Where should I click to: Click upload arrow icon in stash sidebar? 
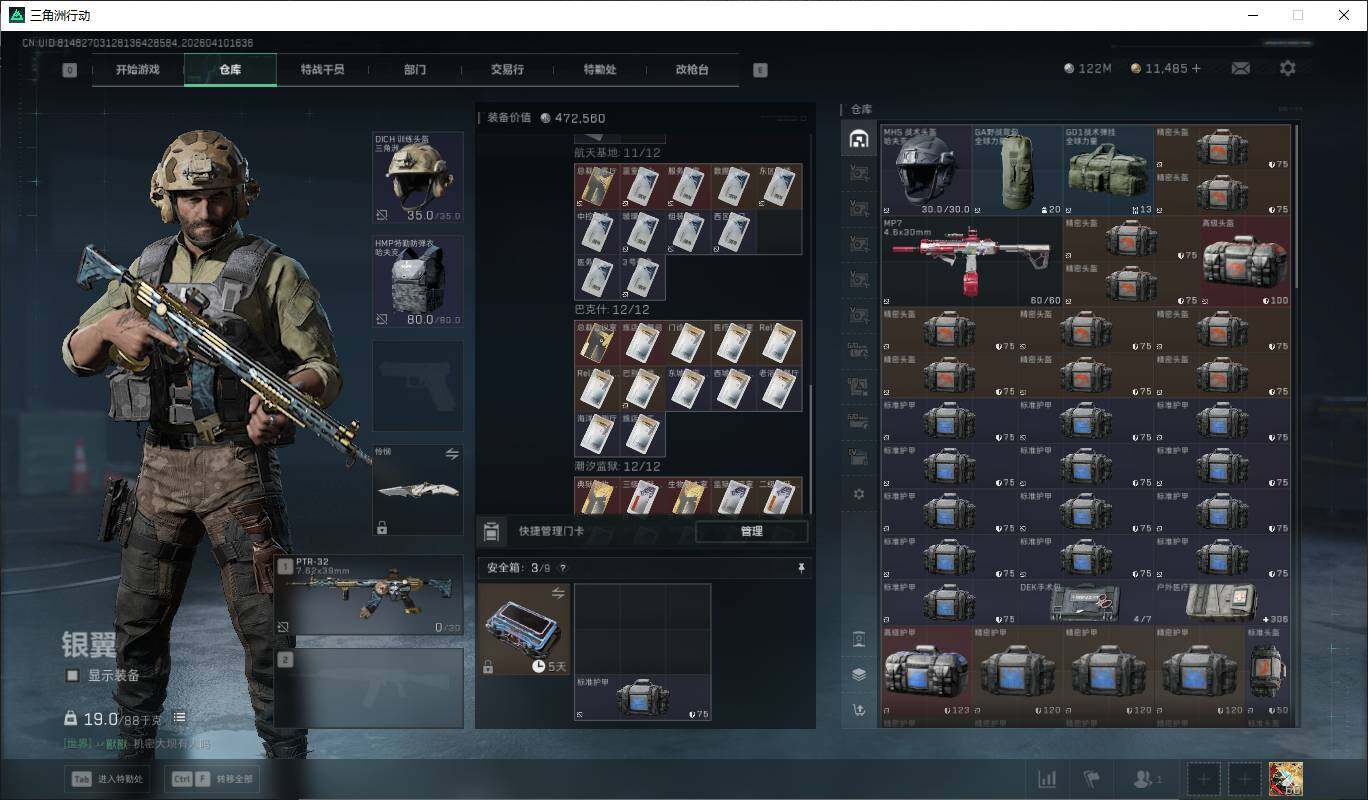tap(858, 710)
